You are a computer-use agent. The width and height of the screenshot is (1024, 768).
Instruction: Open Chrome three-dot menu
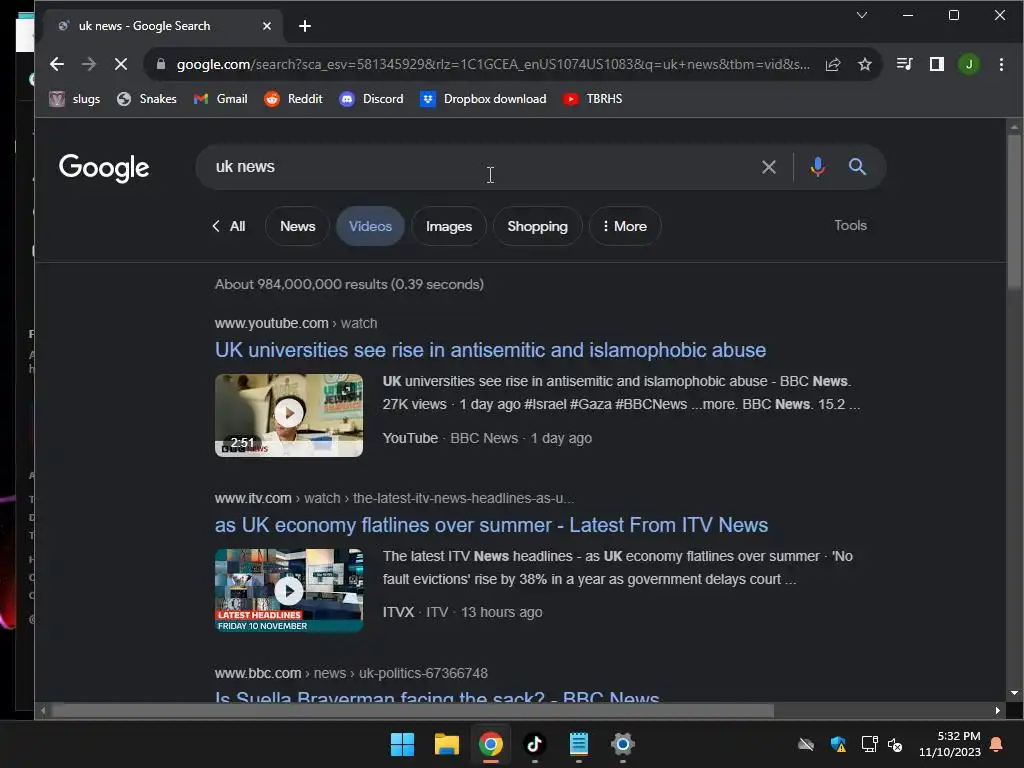pyautogui.click(x=1000, y=64)
